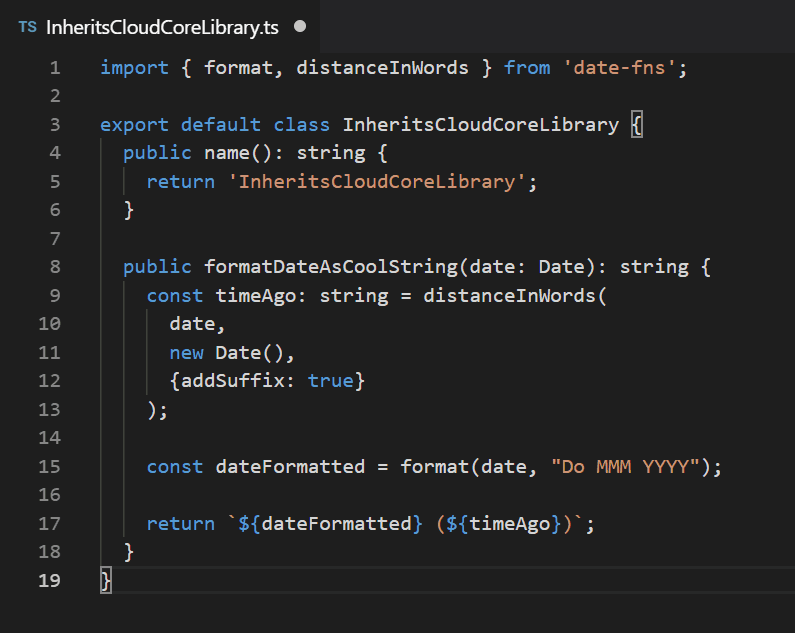795x633 pixels.
Task: Click 'return' keyword on line 5
Action: point(180,182)
